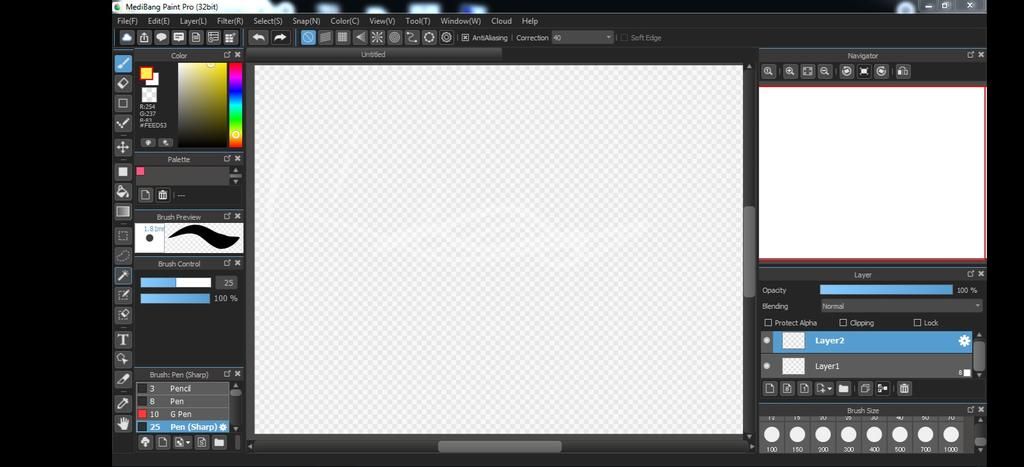Open the Select(S) menu
This screenshot has height=467, width=1024.
[x=268, y=21]
